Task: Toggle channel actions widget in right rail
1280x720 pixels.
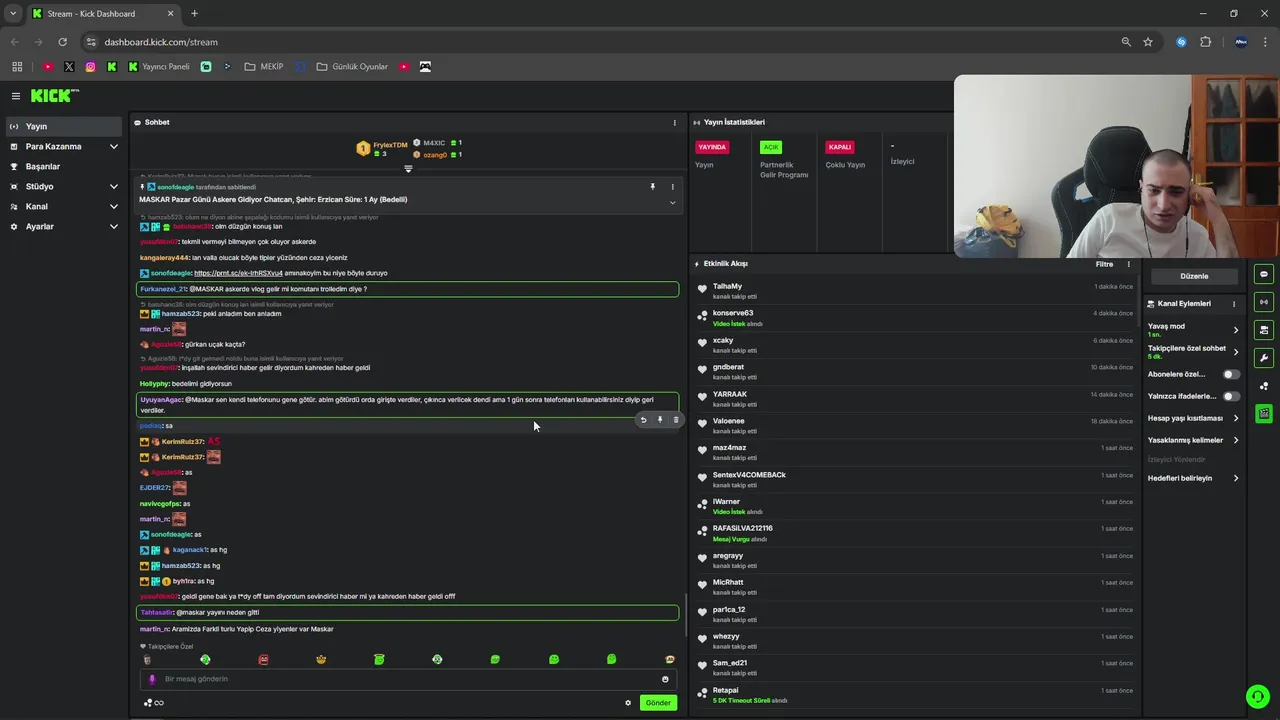Action: 1264,330
